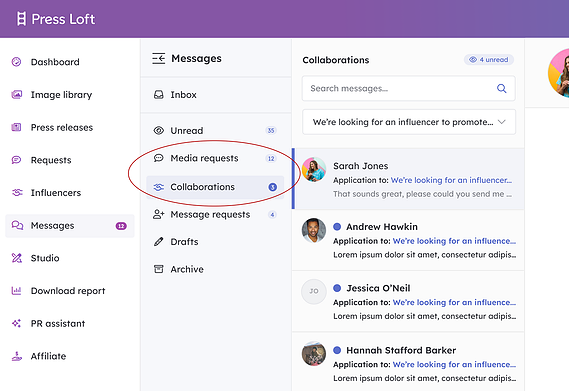Click the Unread count badge 35
Viewport: 569px width, 391px height.
271,130
